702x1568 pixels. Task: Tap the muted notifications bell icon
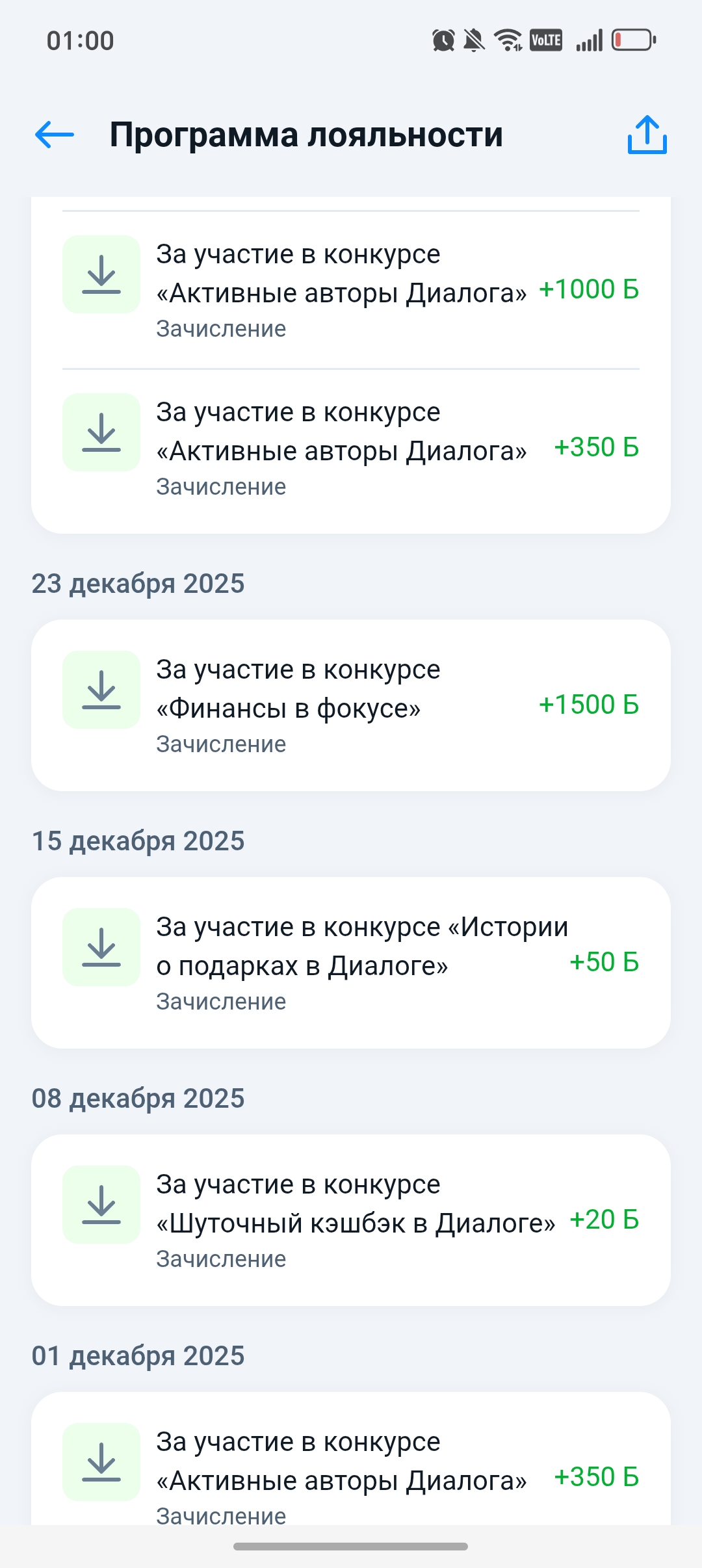tap(474, 41)
